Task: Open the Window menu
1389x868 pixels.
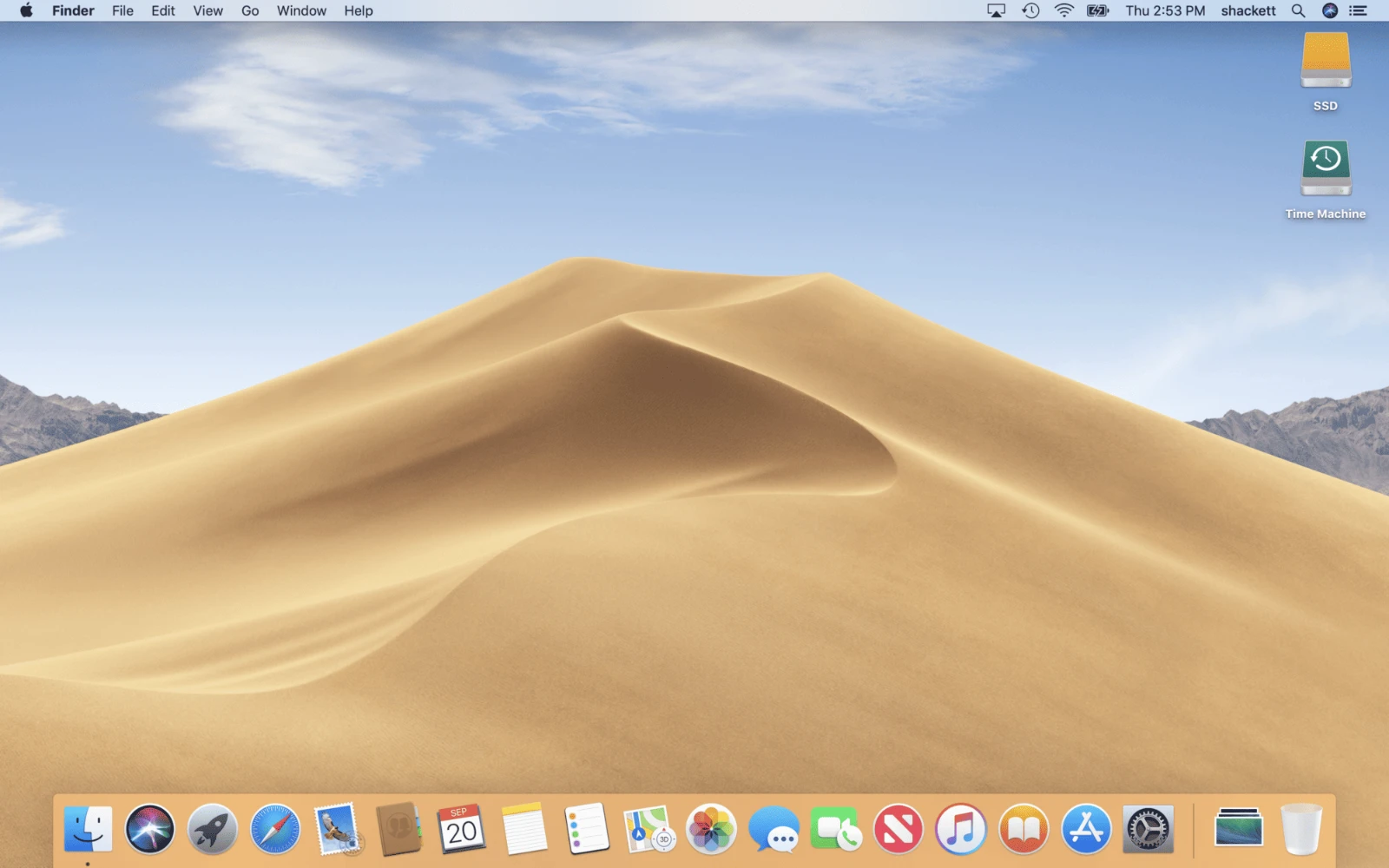Action: click(x=300, y=10)
